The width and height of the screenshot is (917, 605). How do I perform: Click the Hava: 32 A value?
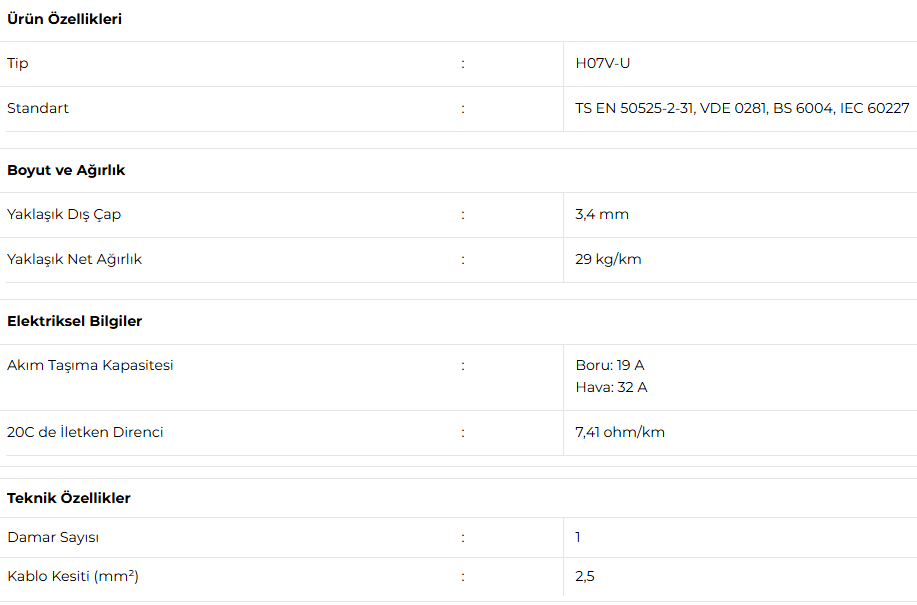click(x=611, y=387)
